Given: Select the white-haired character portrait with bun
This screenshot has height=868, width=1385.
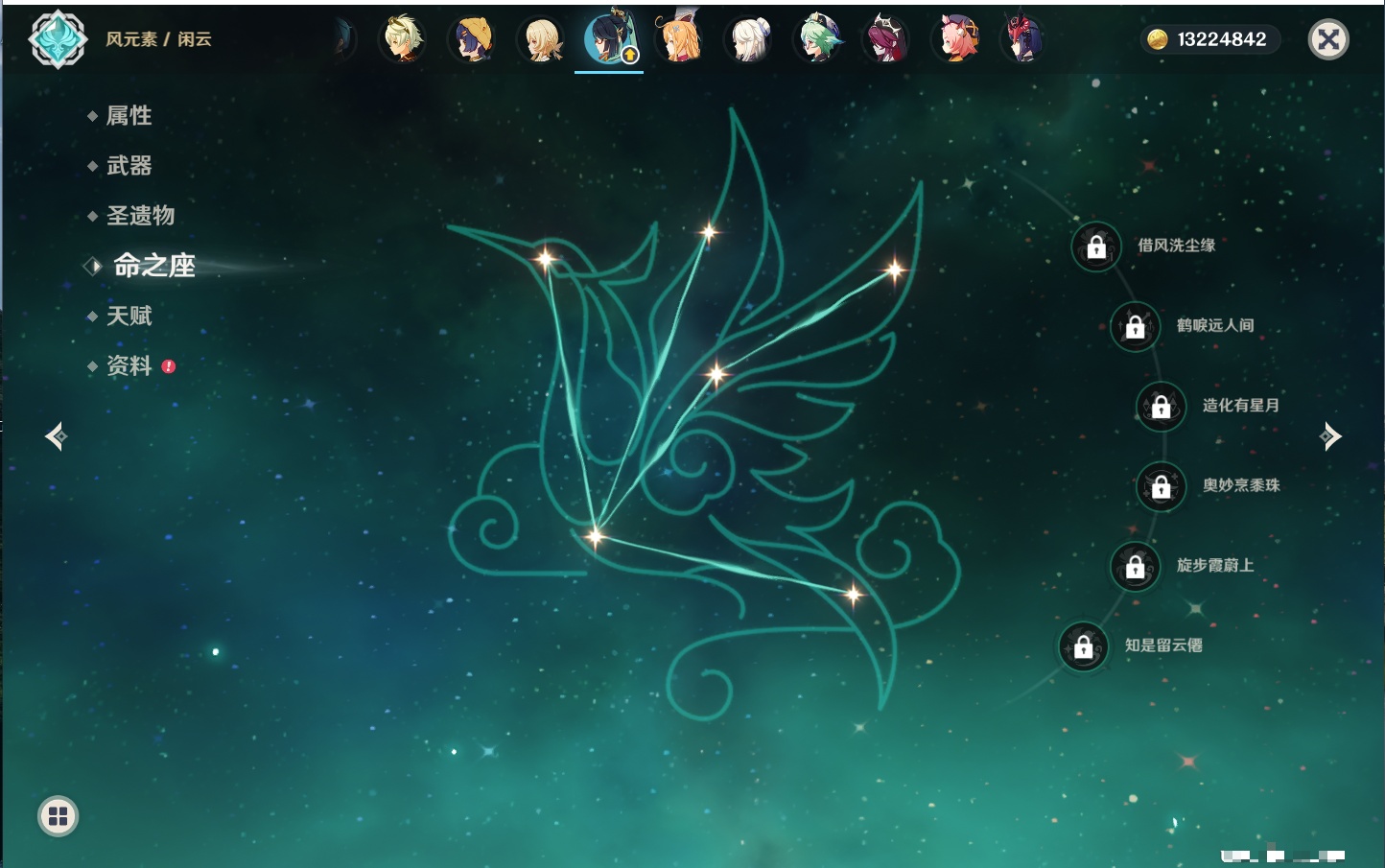Looking at the screenshot, I should tap(749, 39).
